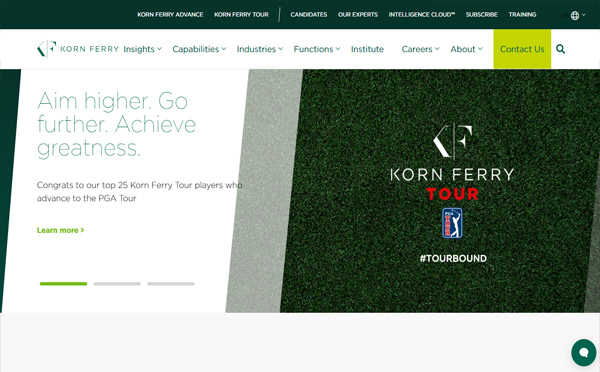
Task: Click the 'Aim higher. Go further' headline
Action: (x=117, y=124)
